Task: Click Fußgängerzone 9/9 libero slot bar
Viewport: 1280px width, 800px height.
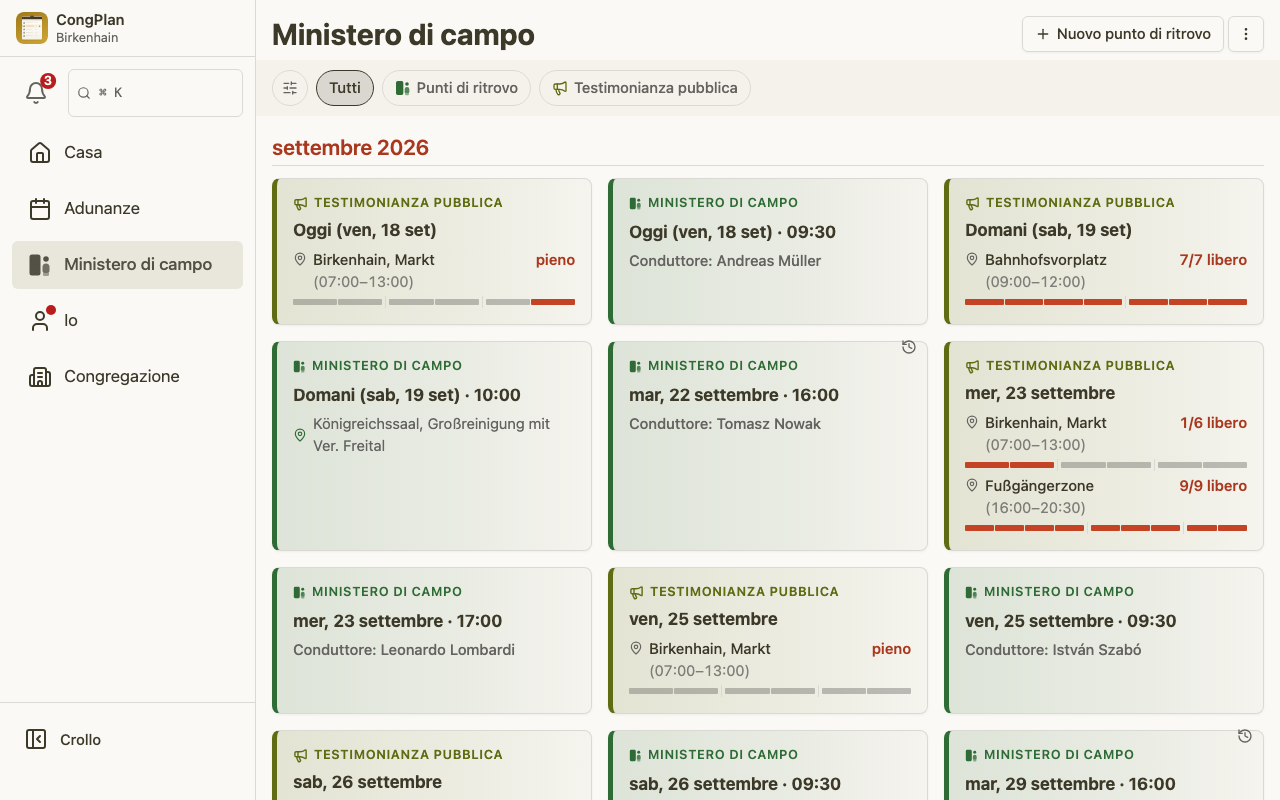Action: tap(1106, 527)
